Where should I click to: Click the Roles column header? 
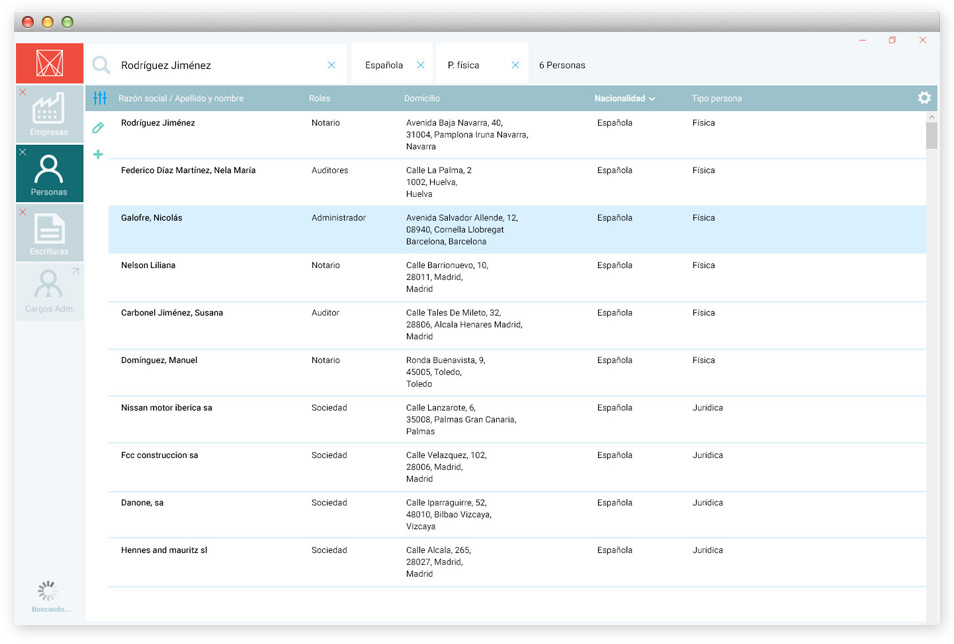point(320,99)
